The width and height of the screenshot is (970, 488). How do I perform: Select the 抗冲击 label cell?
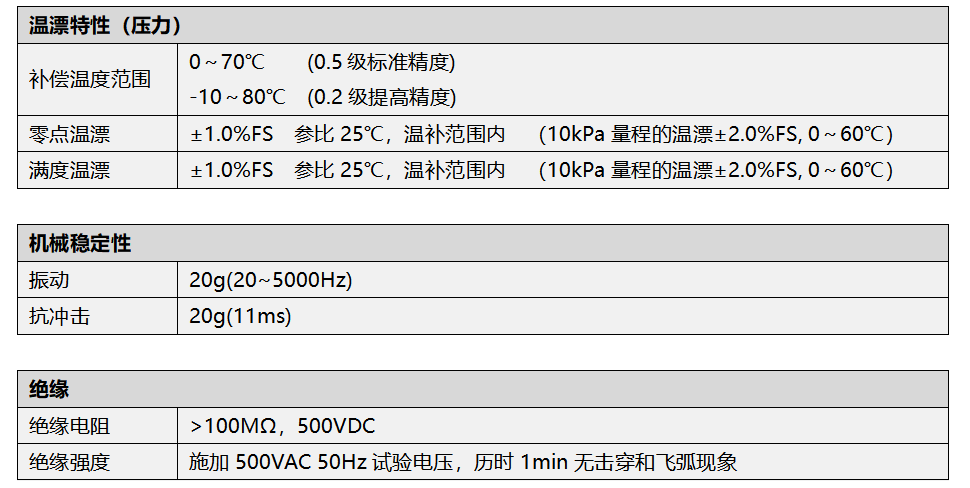[x=60, y=317]
